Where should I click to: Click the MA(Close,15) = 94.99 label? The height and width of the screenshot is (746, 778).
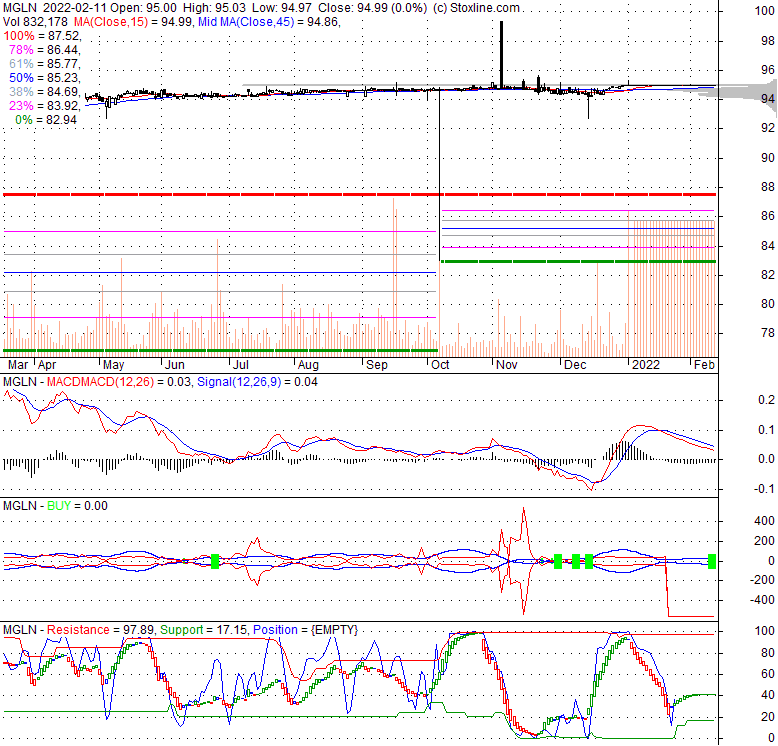(133, 22)
